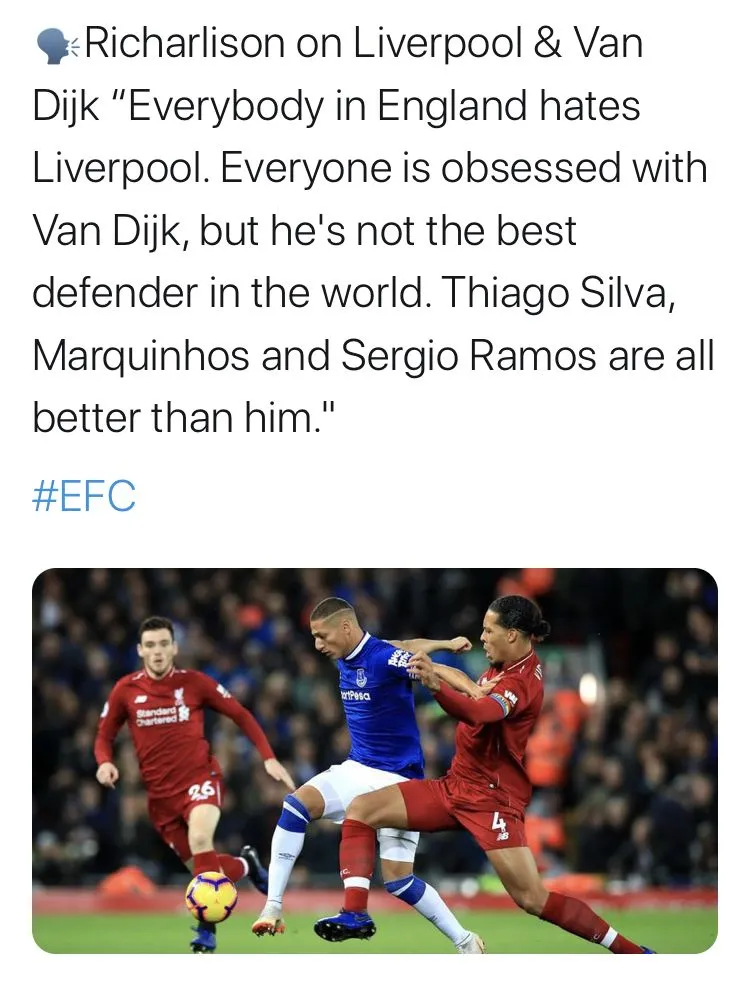
Task: Click number 26 on the red shorts
Action: coord(202,790)
